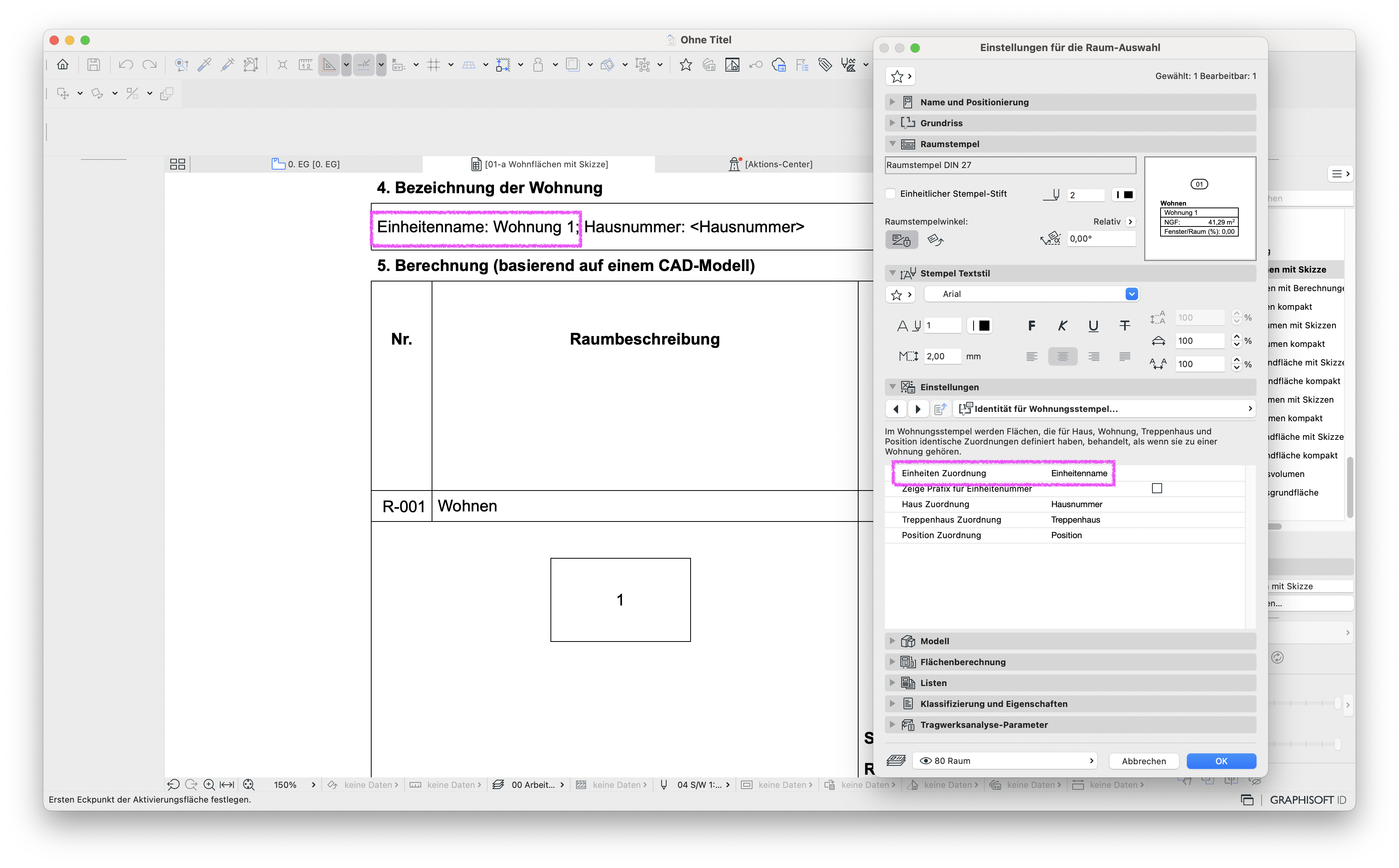Open tab overview grid icon
The image size is (1399, 868).
click(178, 164)
